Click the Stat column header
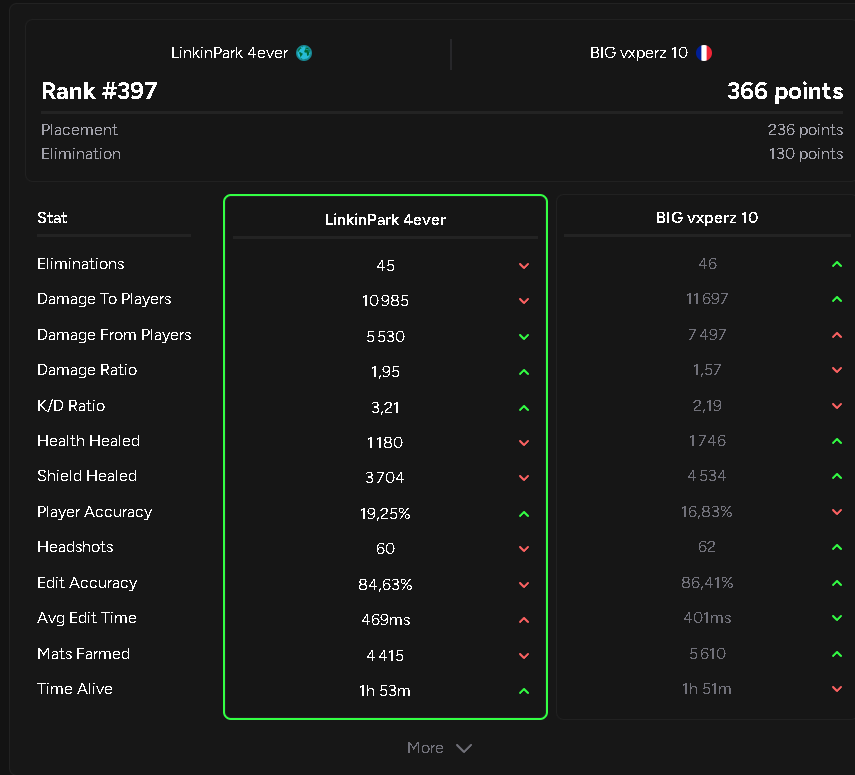This screenshot has width=855, height=775. [x=52, y=218]
